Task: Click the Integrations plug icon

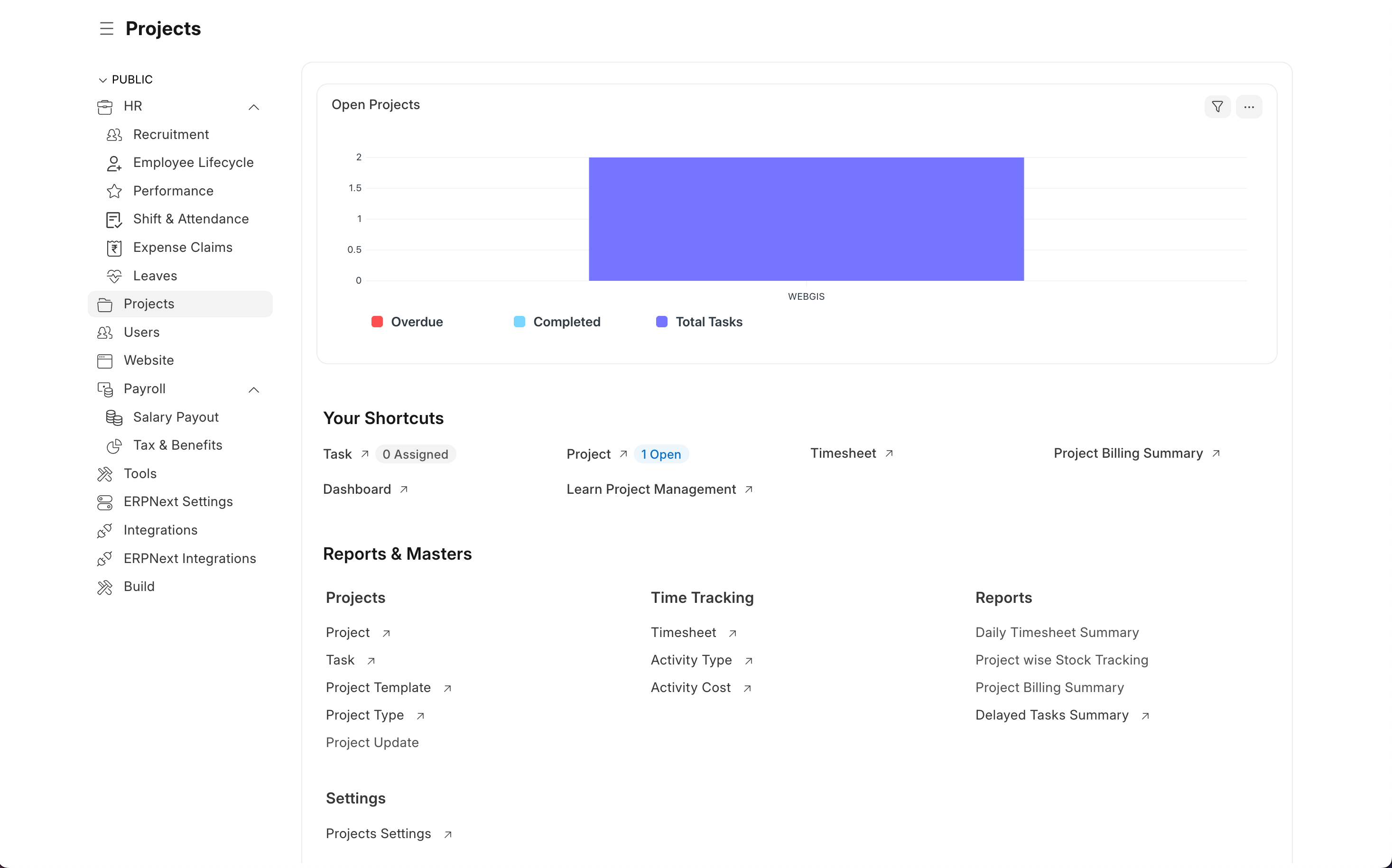Action: click(105, 530)
